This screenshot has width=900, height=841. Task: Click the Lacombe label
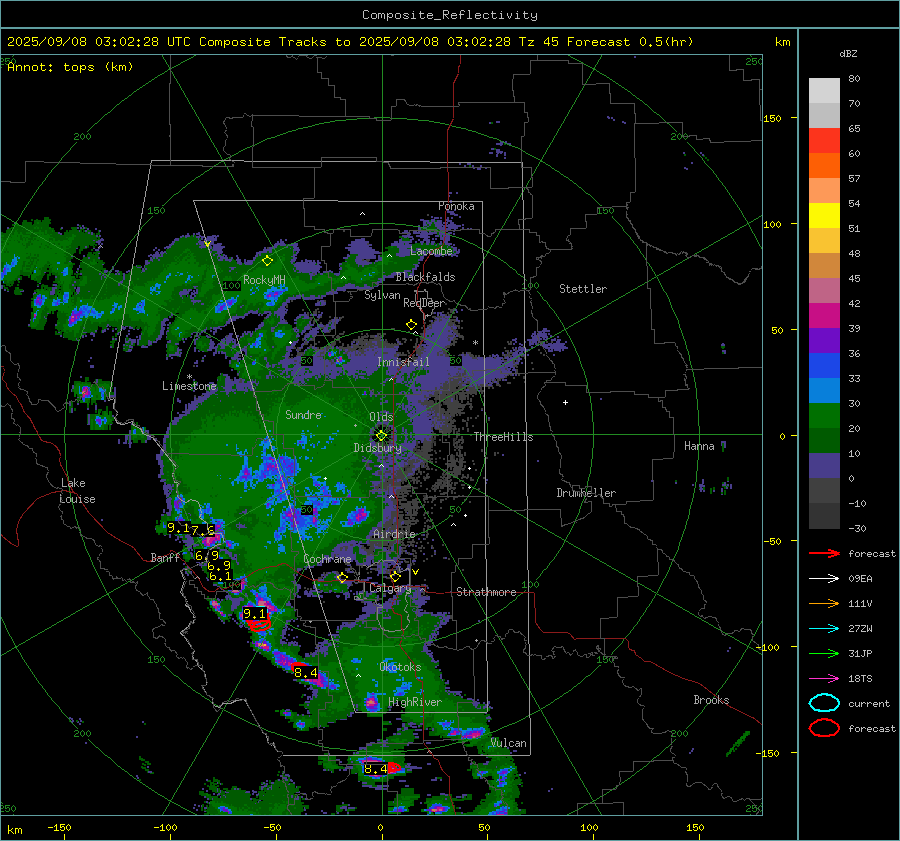click(x=431, y=251)
